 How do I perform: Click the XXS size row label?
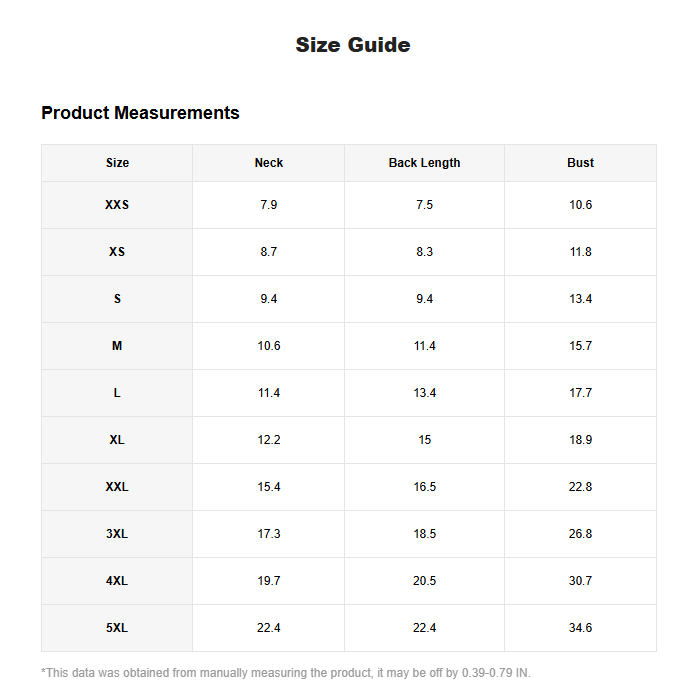[117, 205]
